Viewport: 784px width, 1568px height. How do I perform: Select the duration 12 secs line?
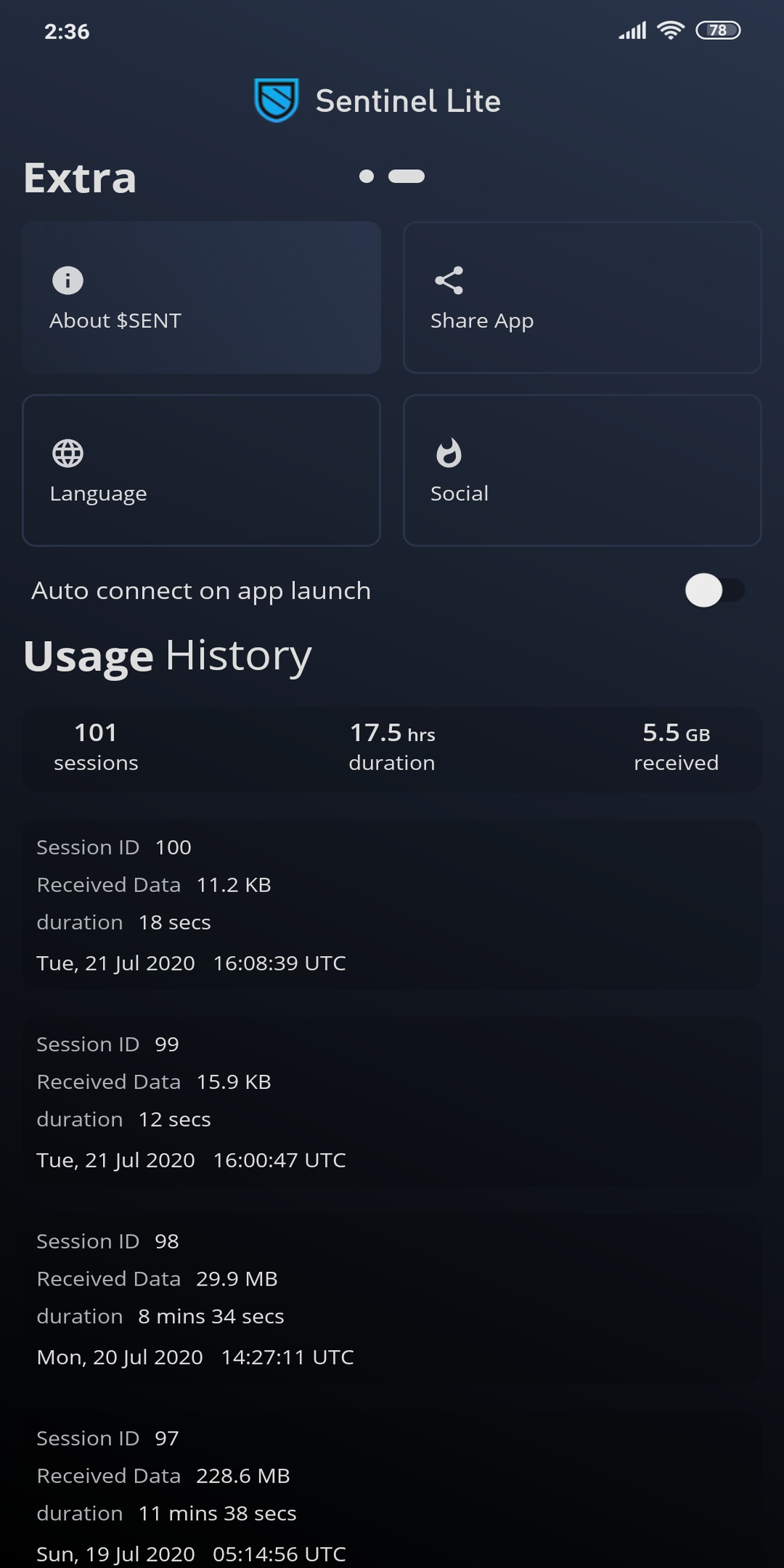[123, 1119]
